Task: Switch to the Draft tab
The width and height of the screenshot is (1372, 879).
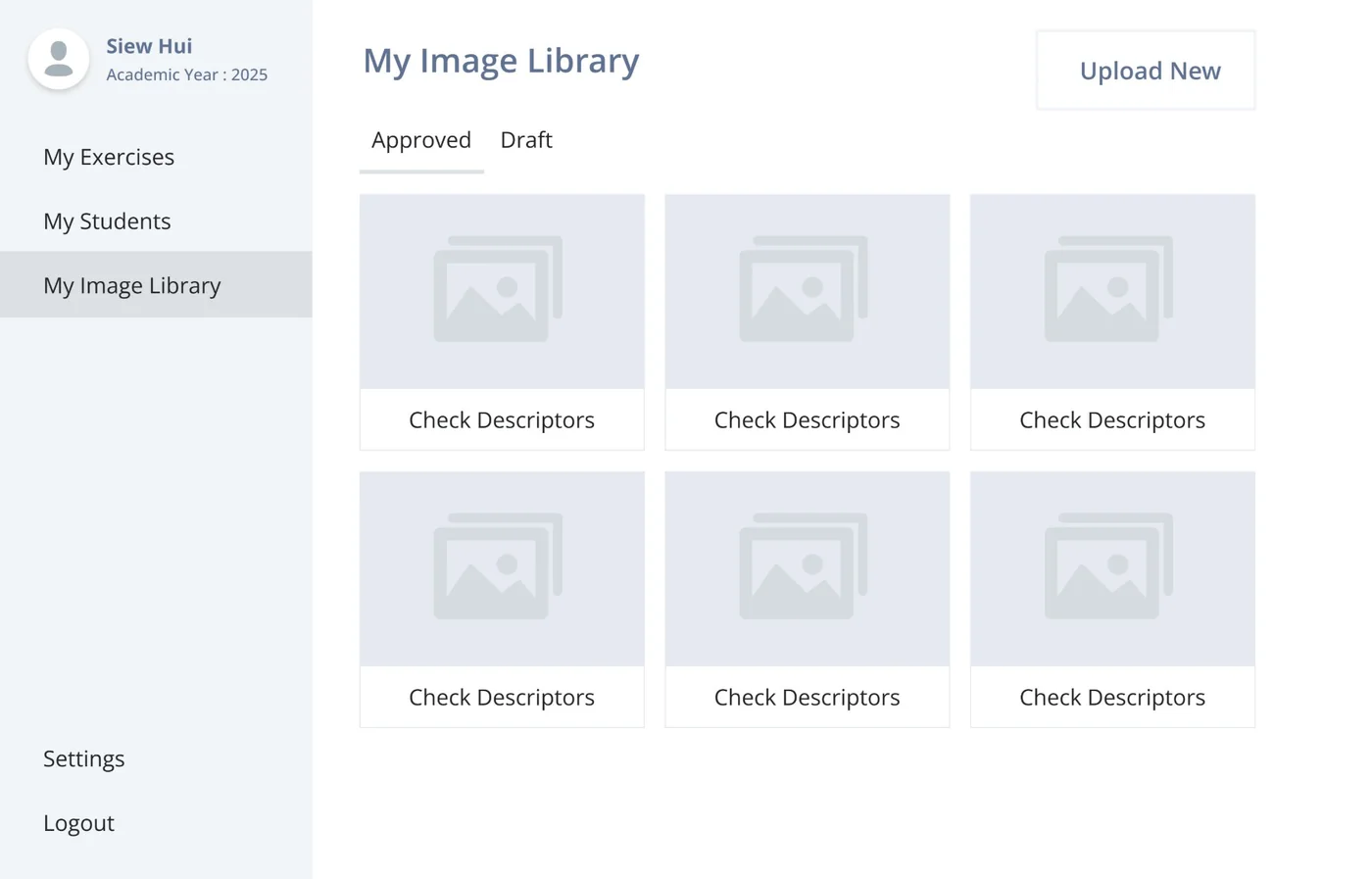Action: [526, 140]
